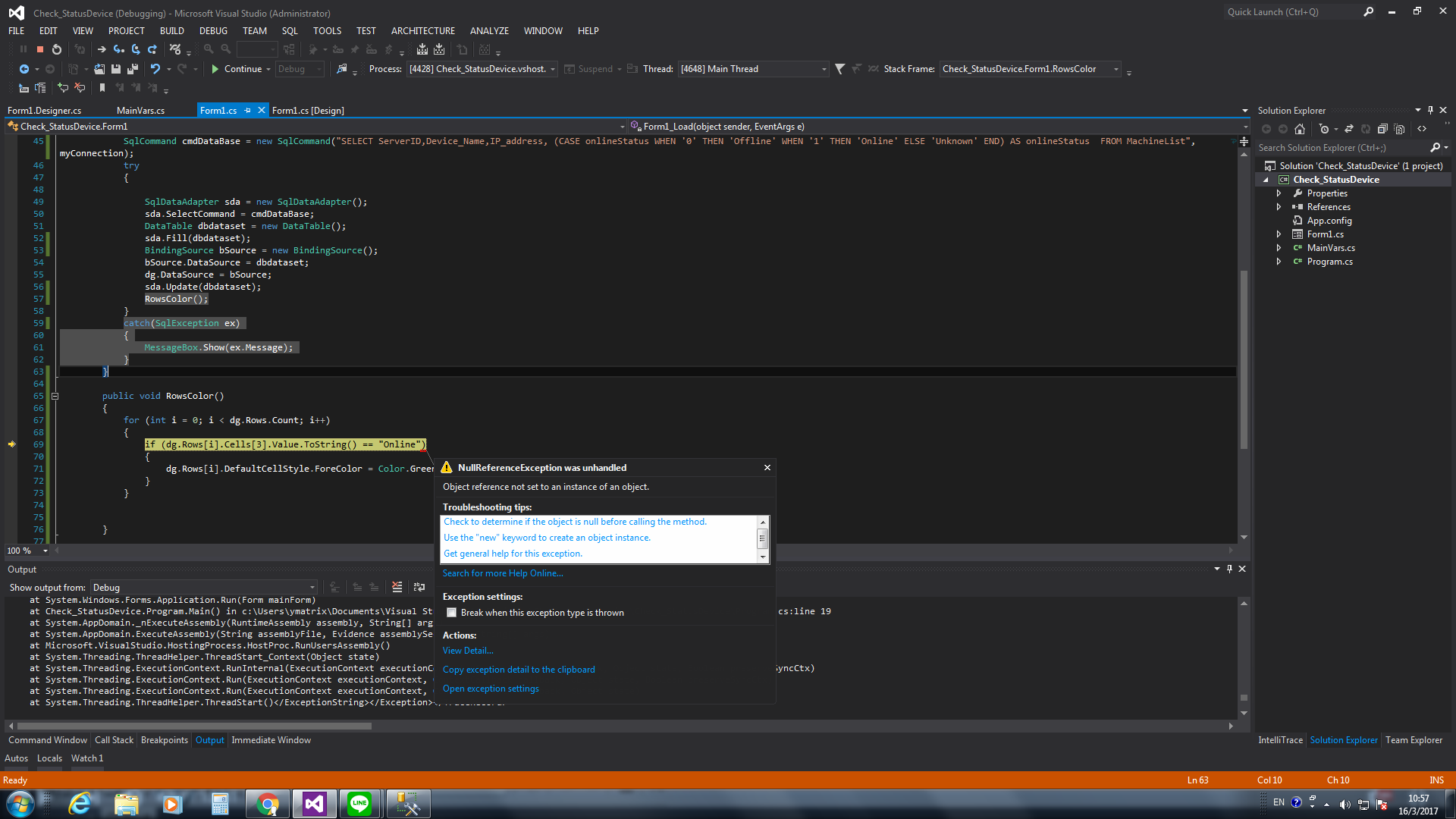1456x819 pixels.
Task: Switch to the Form1.cs [Design] tab
Action: 308,111
